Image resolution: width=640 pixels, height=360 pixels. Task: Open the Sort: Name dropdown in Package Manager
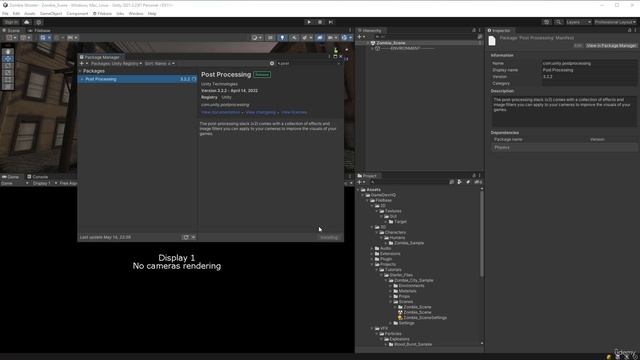click(x=160, y=64)
